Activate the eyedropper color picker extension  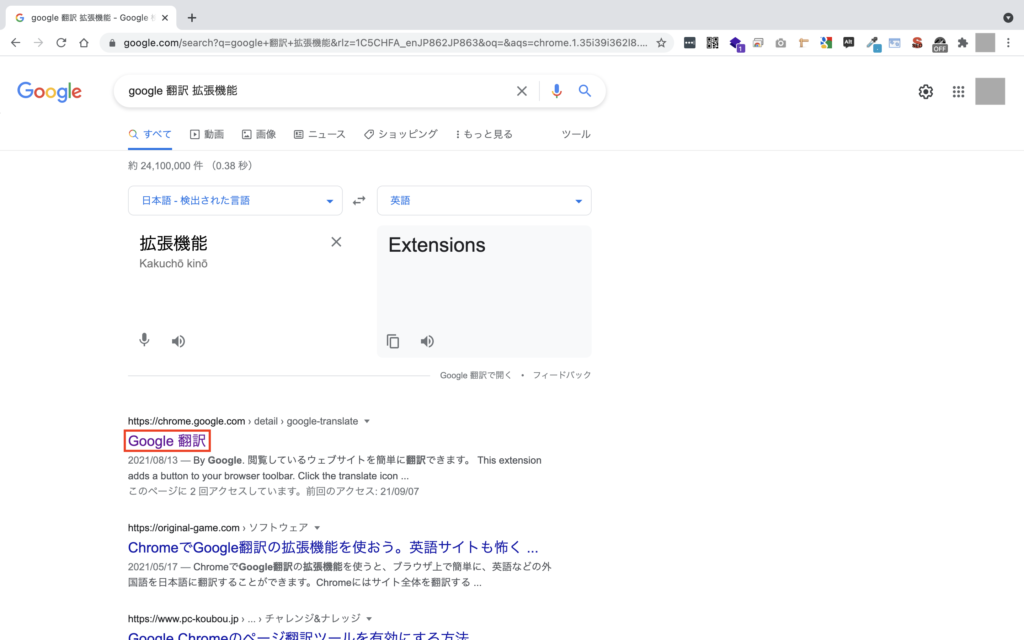pos(872,44)
